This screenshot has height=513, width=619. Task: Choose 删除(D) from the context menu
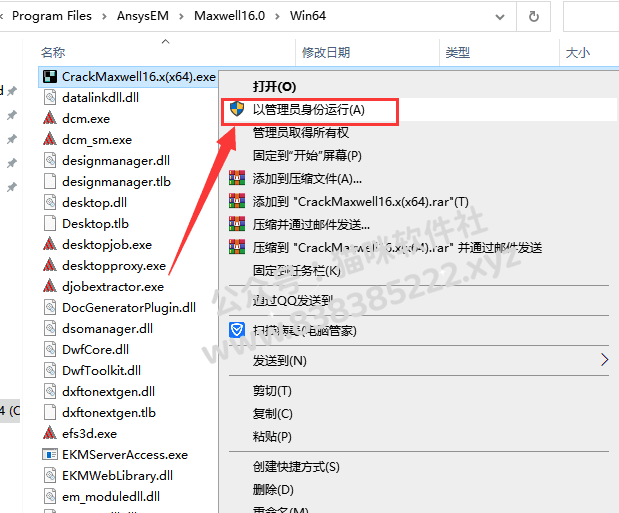coord(273,489)
